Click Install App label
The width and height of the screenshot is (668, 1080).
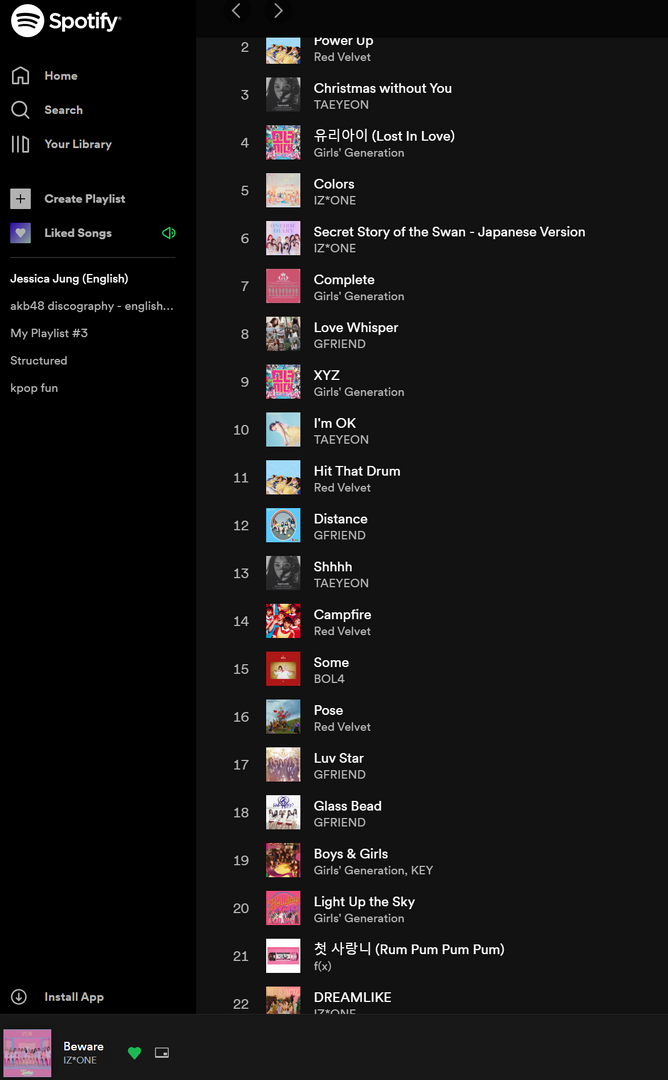click(74, 997)
